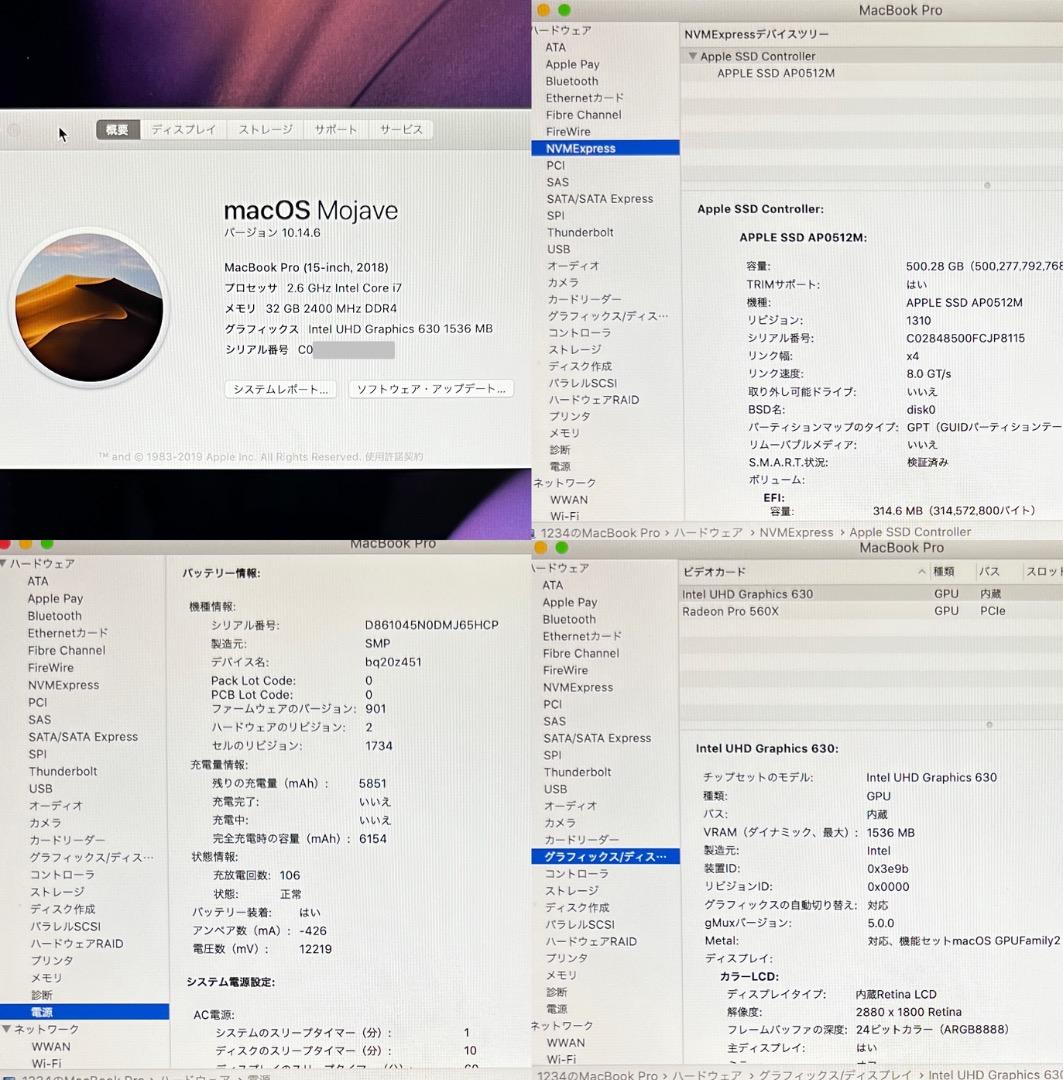This screenshot has width=1063, height=1080.
Task: Collapse ハードウェア triangle in battery window sidebar
Action: 3,563
